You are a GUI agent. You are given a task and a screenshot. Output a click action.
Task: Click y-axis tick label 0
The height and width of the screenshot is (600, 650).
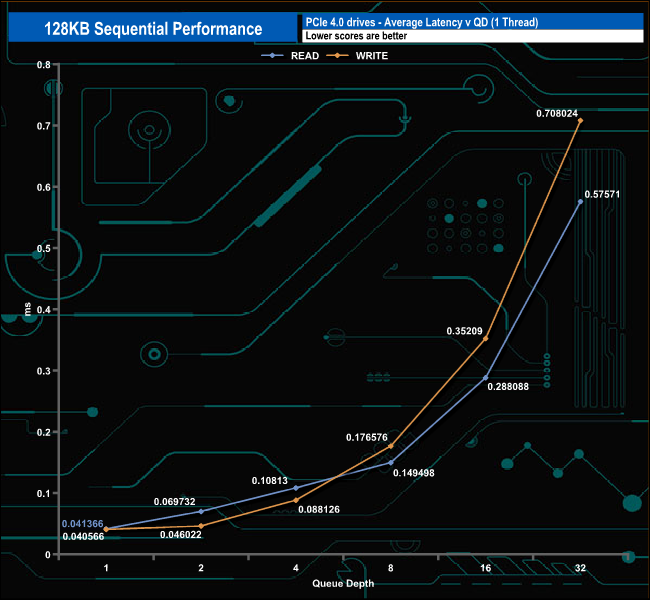(48, 555)
